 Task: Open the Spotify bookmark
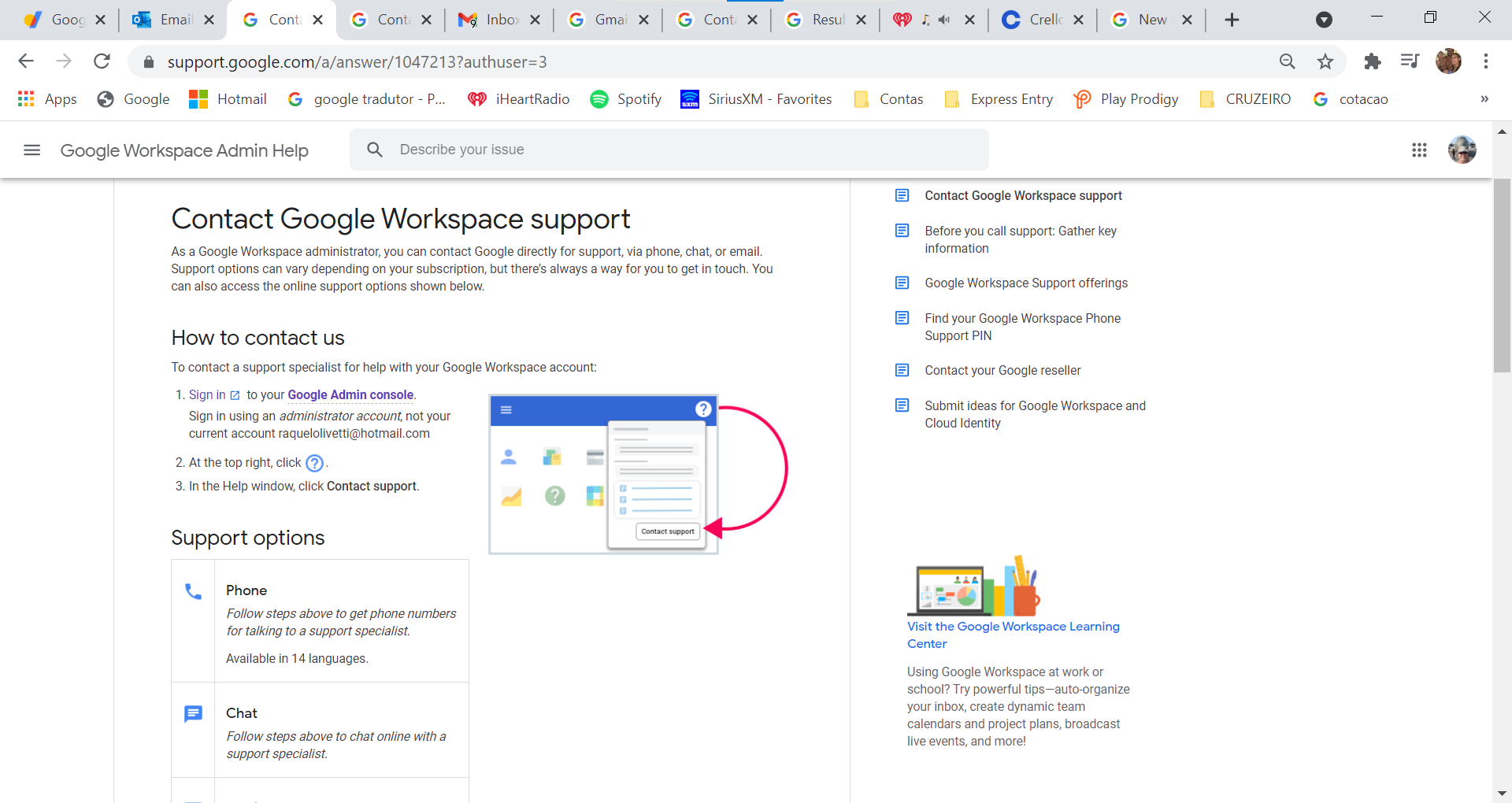pyautogui.click(x=626, y=99)
